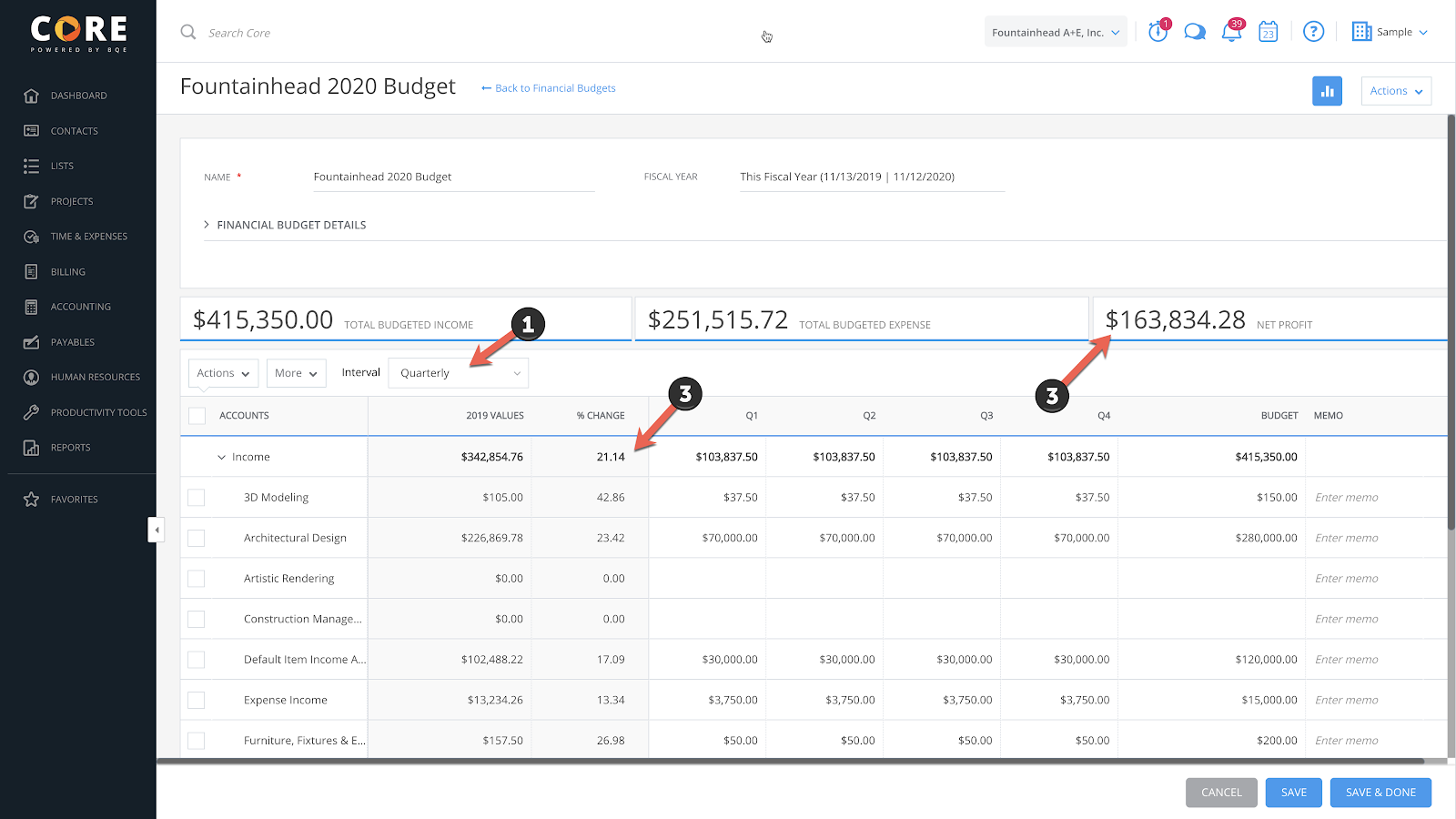Edit the budget Name field
This screenshot has width=1456, height=819.
coord(453,177)
